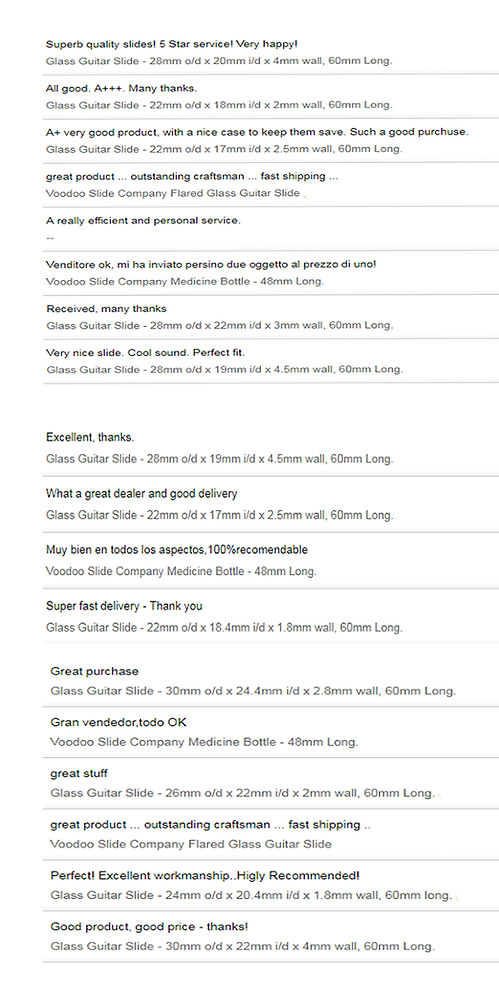Click the 'A really efficient and personal service' feedback

click(x=143, y=221)
